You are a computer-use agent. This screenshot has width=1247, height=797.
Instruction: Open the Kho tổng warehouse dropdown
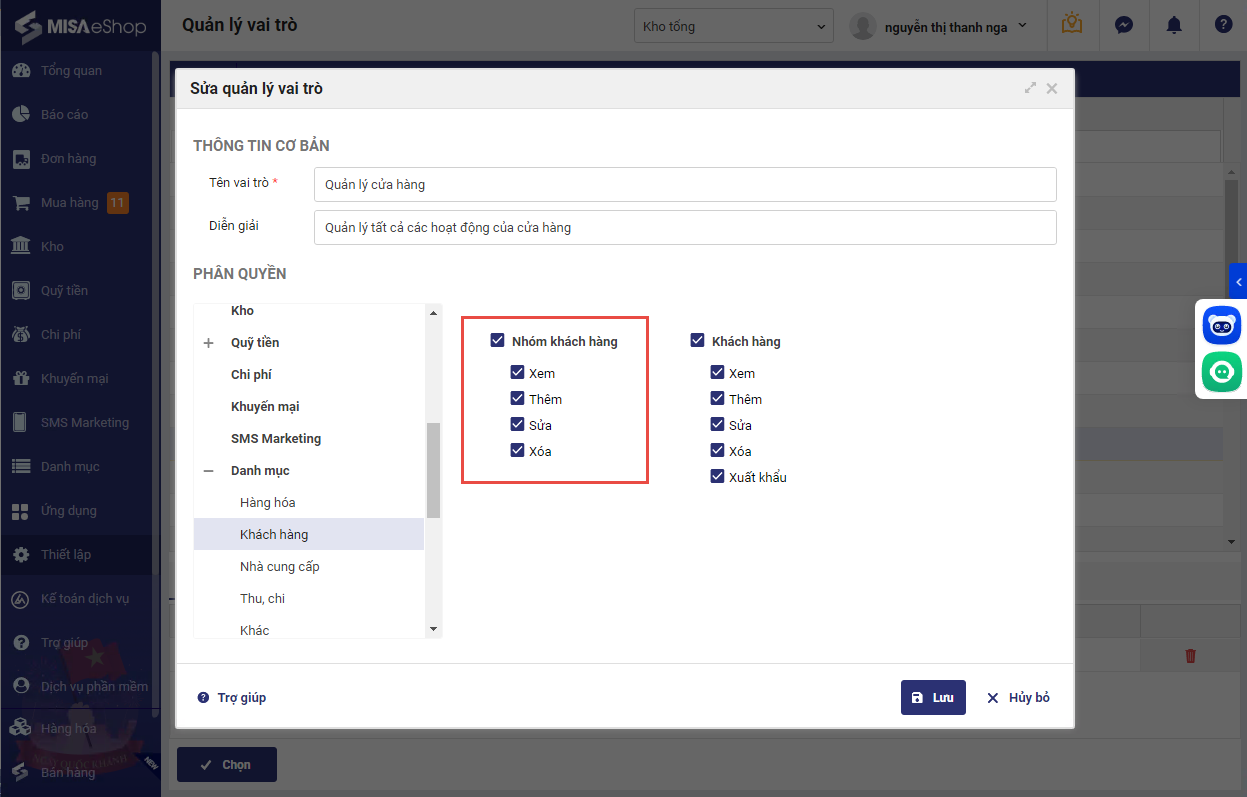(733, 26)
